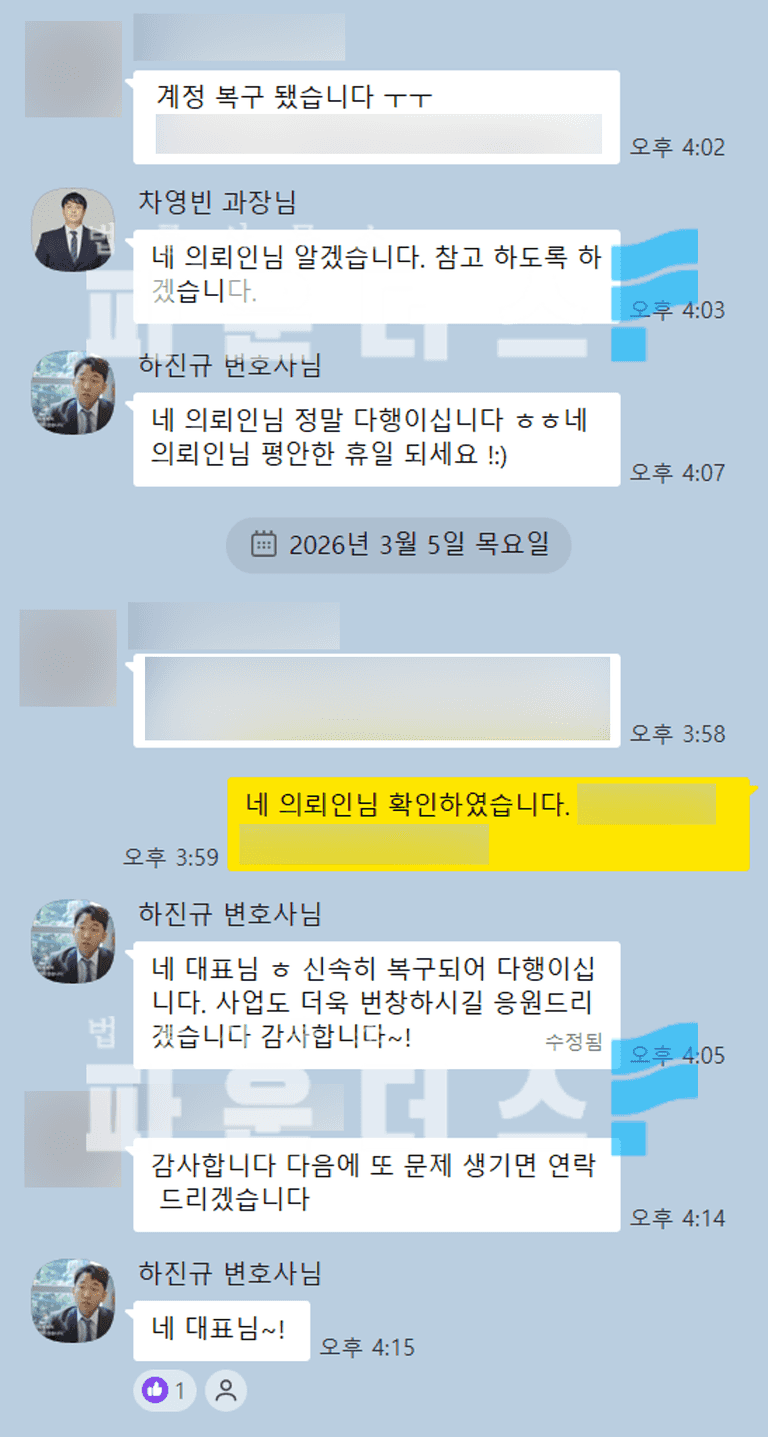
Task: Select the 네 대표님~! message bubble
Action: click(x=222, y=1331)
